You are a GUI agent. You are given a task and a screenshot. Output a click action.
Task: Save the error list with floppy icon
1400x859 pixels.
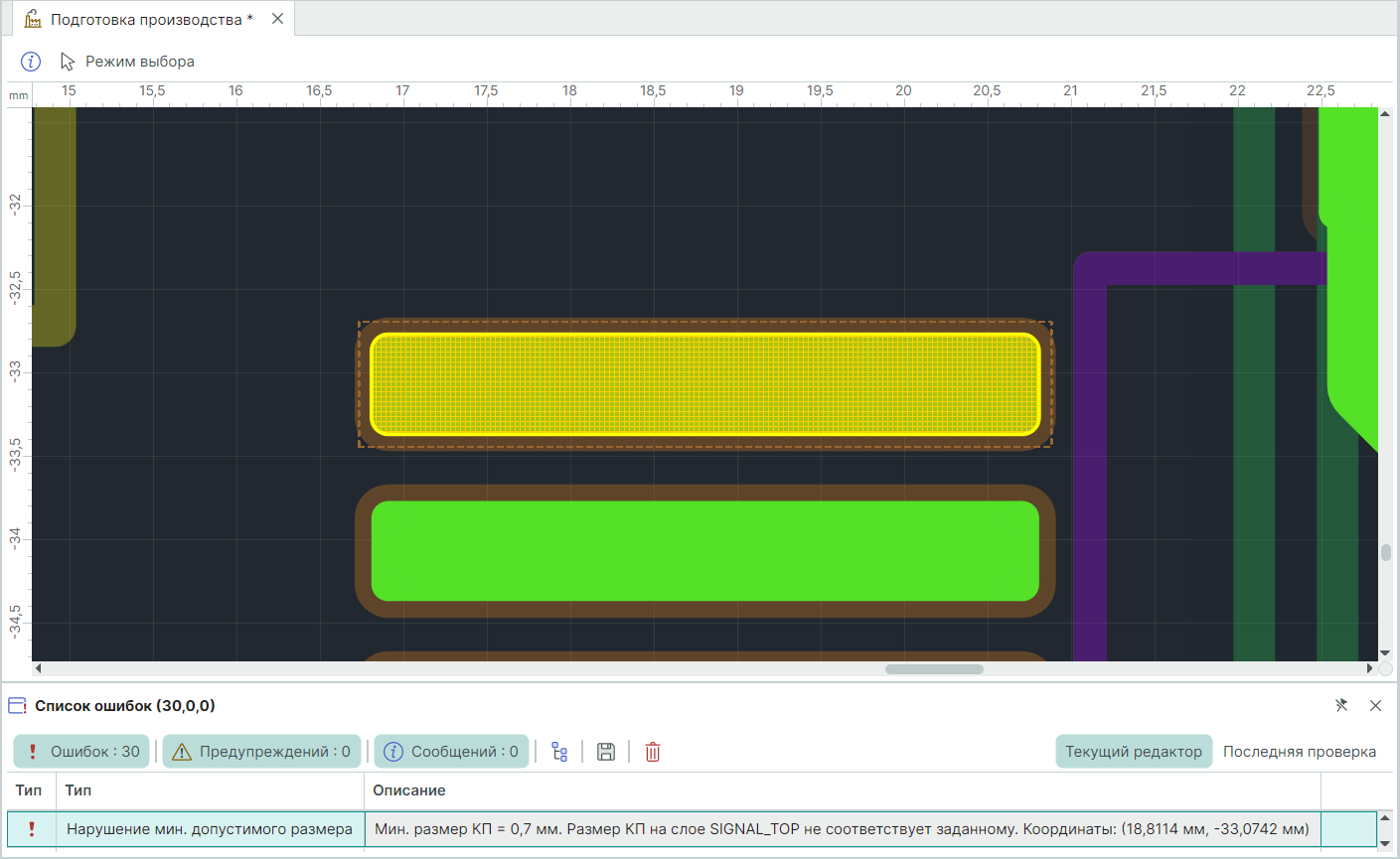606,752
